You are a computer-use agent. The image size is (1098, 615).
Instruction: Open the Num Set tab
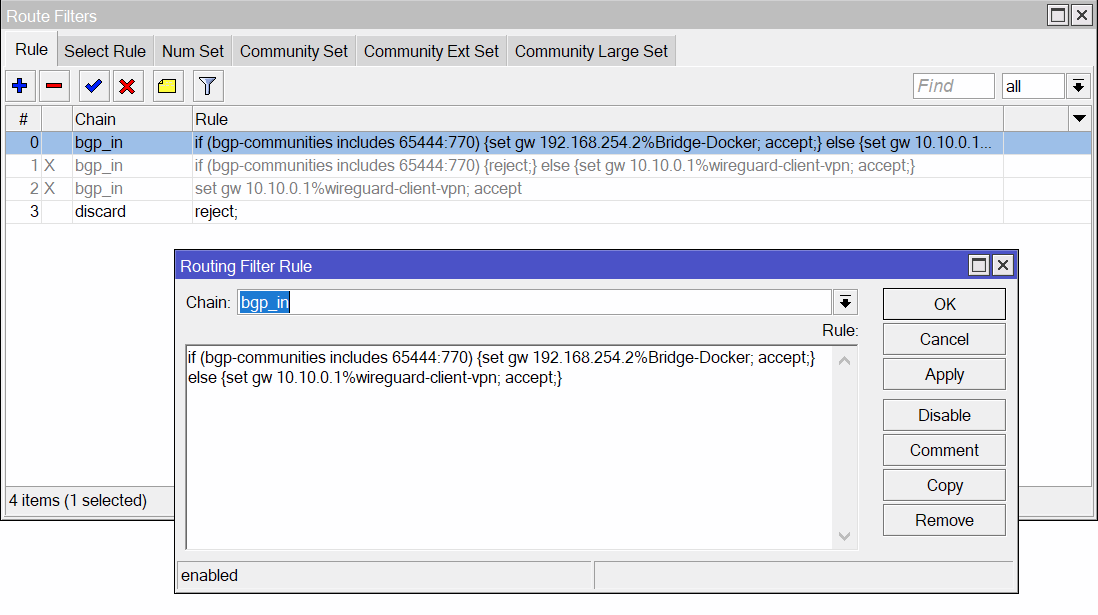tap(193, 51)
